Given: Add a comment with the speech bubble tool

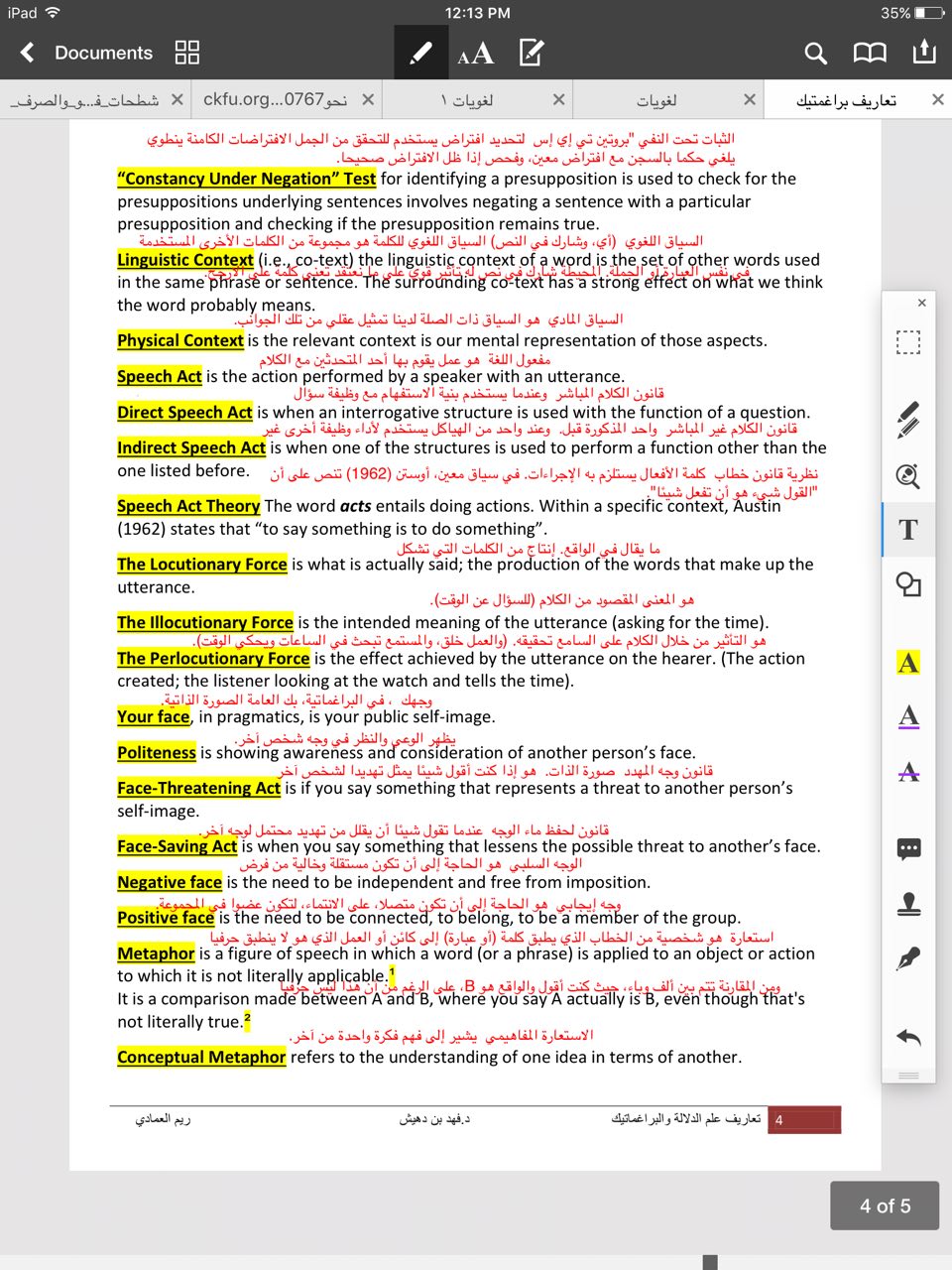Looking at the screenshot, I should [x=908, y=848].
